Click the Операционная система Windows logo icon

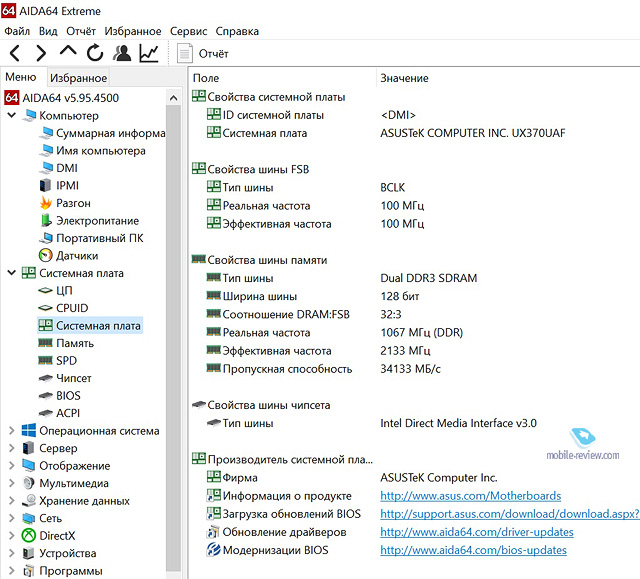click(29, 430)
